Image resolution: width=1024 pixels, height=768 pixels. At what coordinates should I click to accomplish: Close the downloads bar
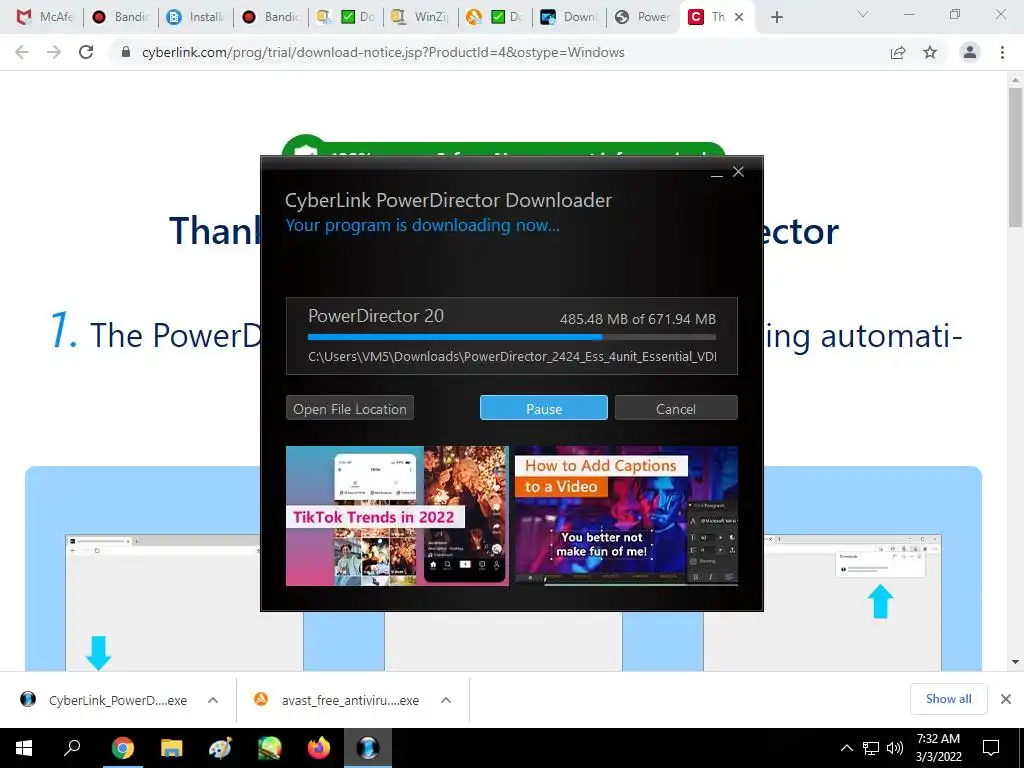[1006, 699]
